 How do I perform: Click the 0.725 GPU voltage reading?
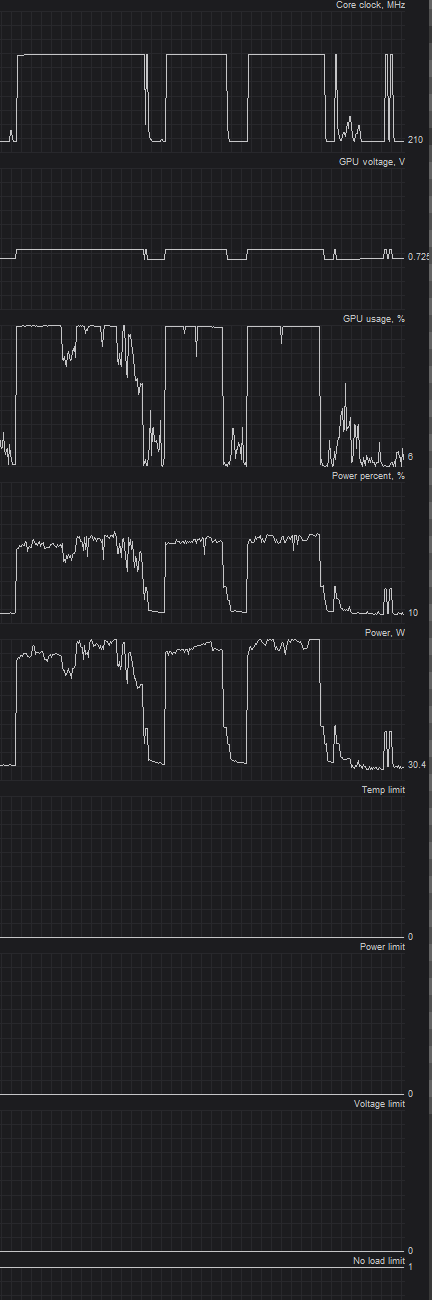tap(419, 258)
